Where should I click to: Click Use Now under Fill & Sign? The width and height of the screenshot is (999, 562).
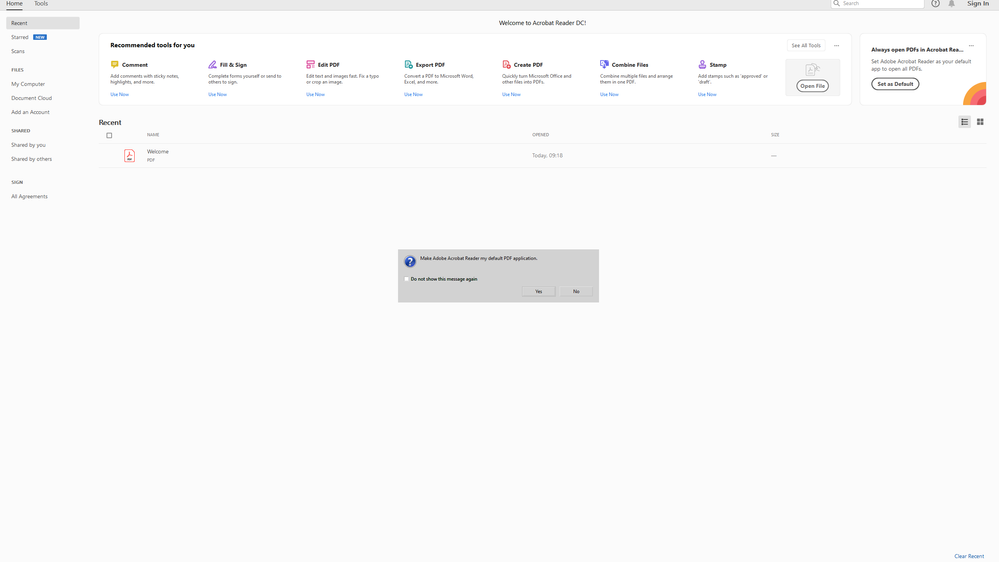[x=217, y=94]
